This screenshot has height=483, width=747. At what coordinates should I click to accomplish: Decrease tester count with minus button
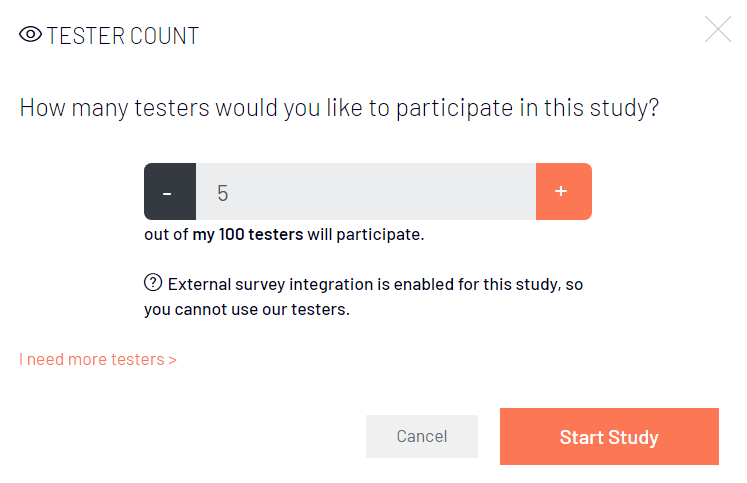[x=170, y=191]
